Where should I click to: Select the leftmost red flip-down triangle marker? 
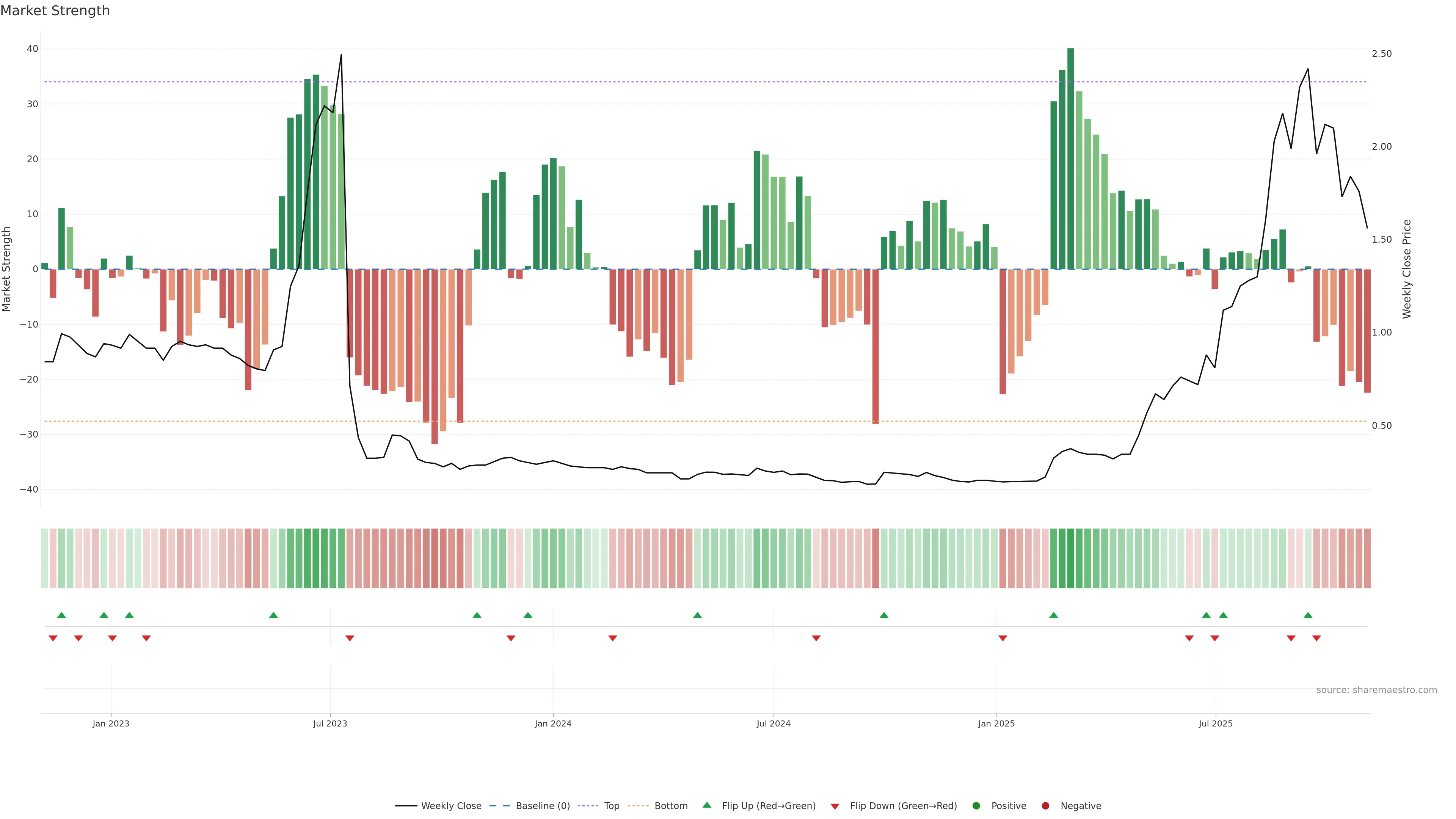(x=53, y=638)
